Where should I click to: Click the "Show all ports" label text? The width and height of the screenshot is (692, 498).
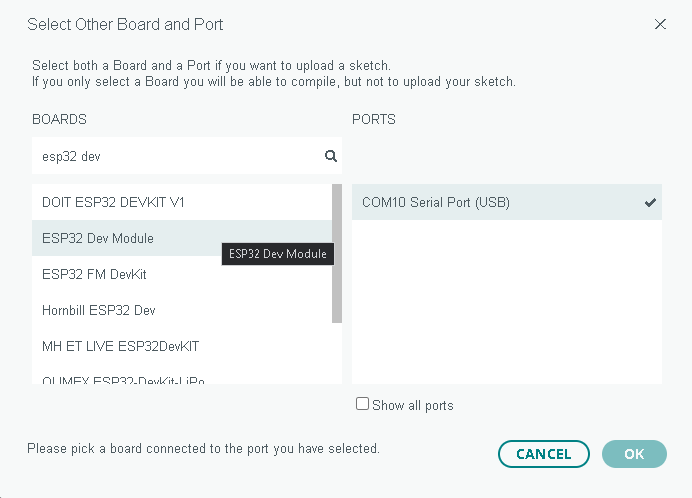[413, 405]
